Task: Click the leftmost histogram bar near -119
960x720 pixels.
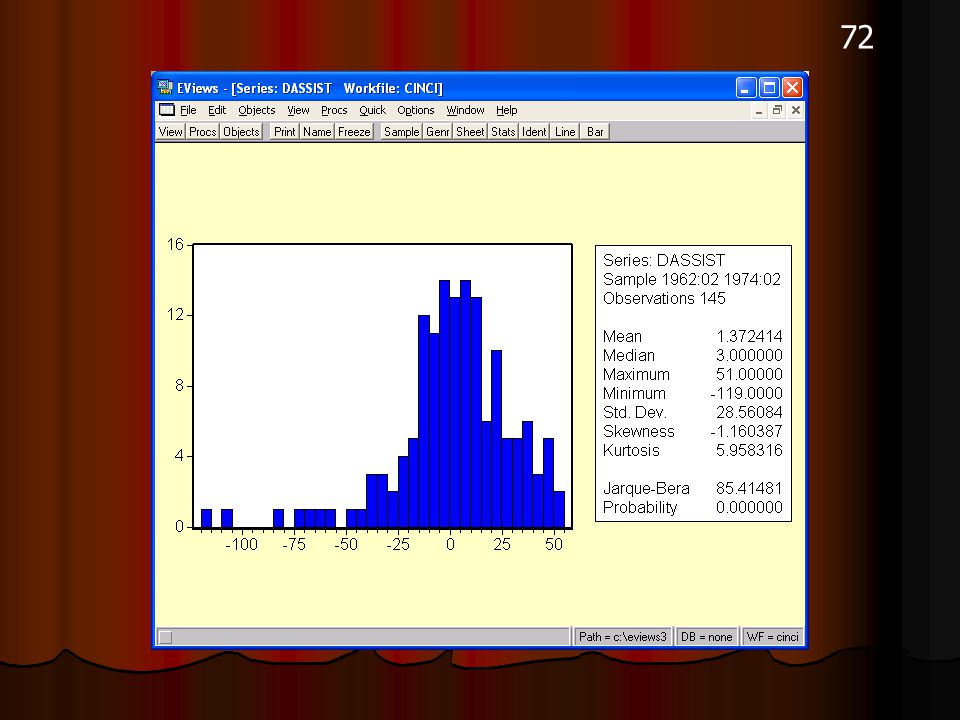Action: (x=206, y=518)
